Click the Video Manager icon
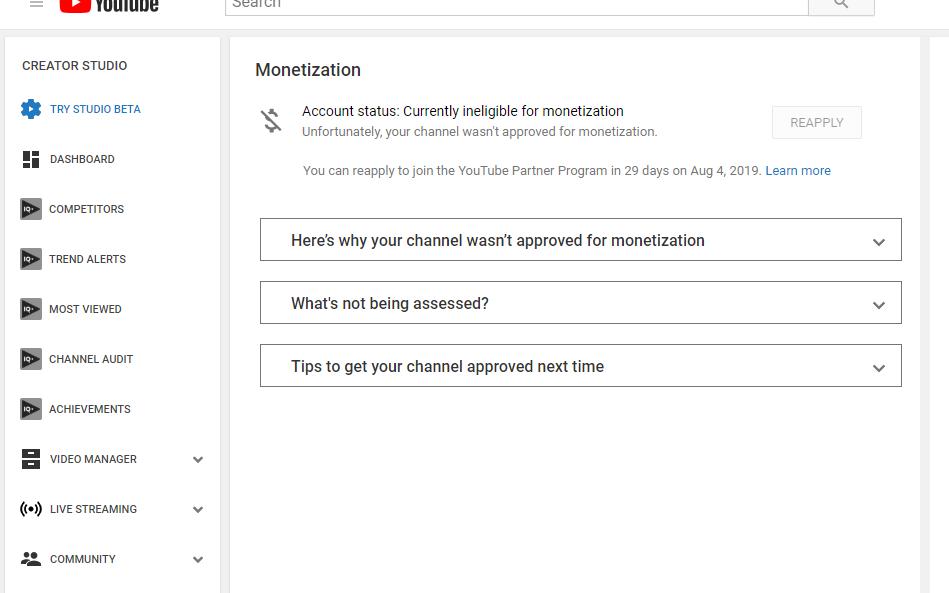Image resolution: width=949 pixels, height=593 pixels. (31, 459)
